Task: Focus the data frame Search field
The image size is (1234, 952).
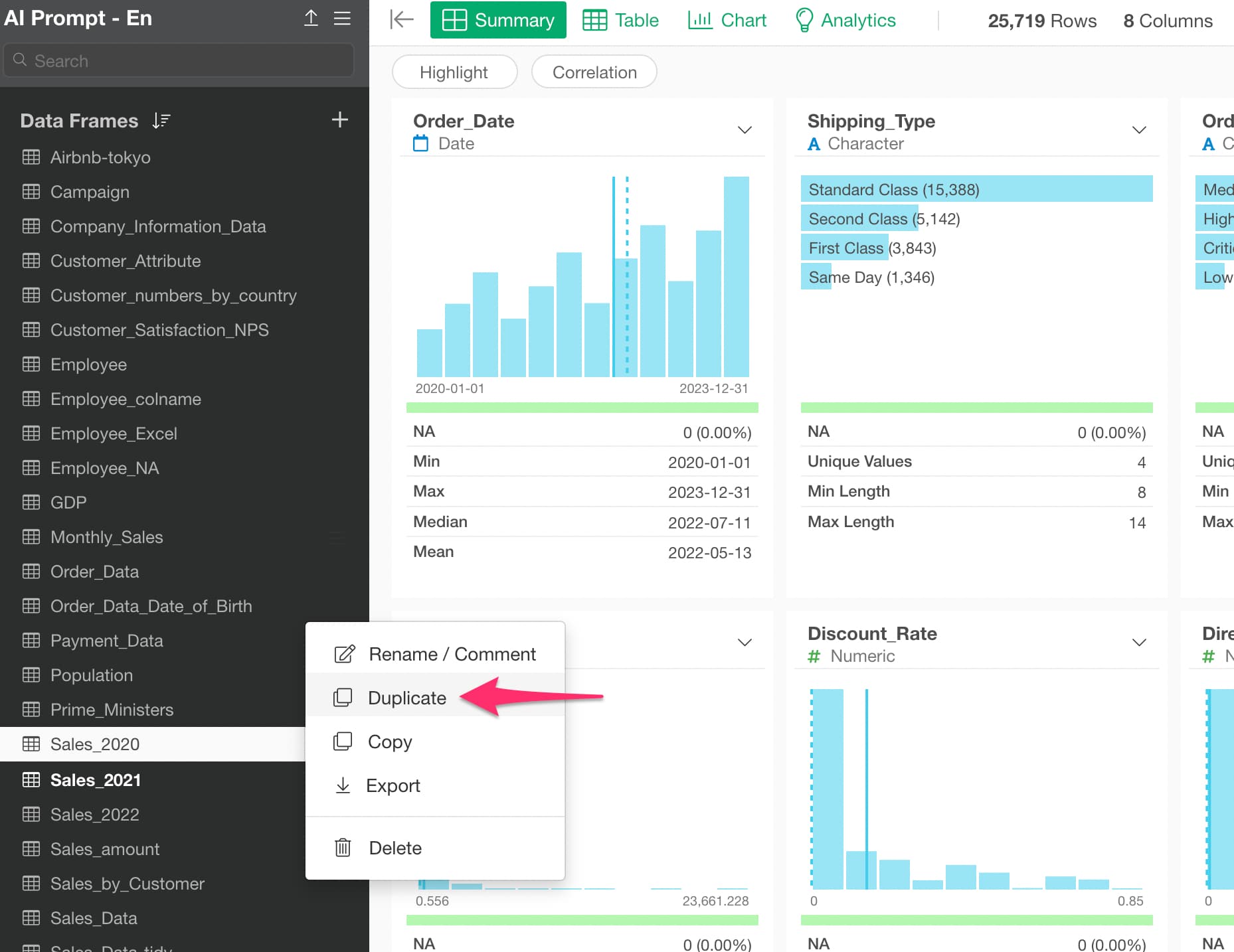Action: tap(179, 60)
